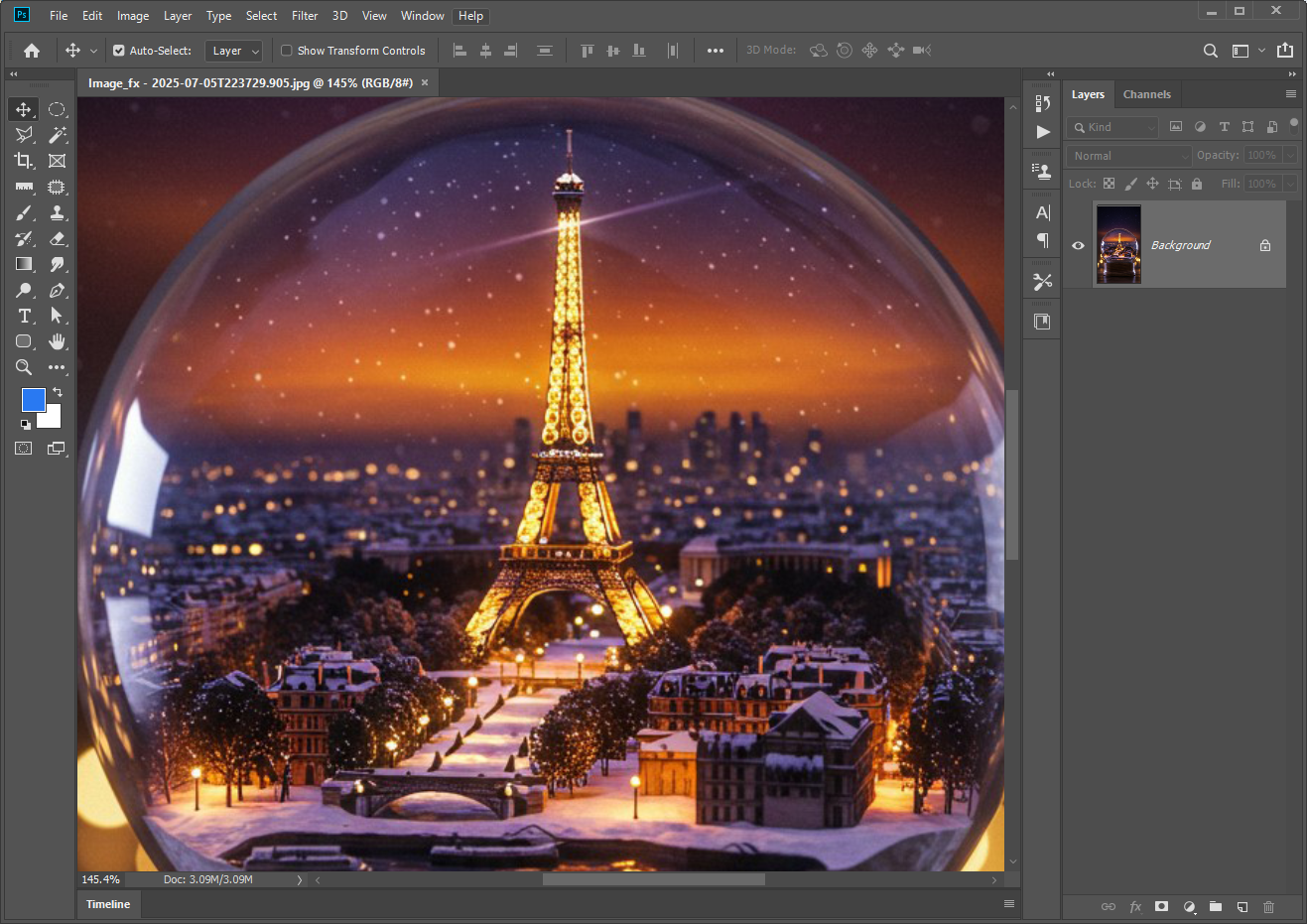Select the Gradient tool

pos(24,264)
